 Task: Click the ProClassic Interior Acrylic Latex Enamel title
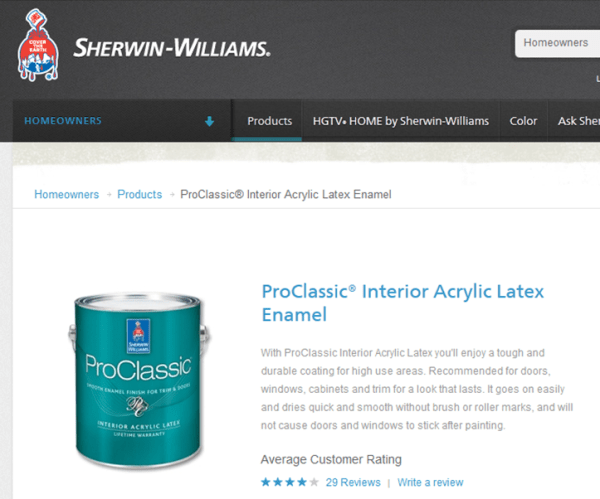pyautogui.click(x=403, y=303)
